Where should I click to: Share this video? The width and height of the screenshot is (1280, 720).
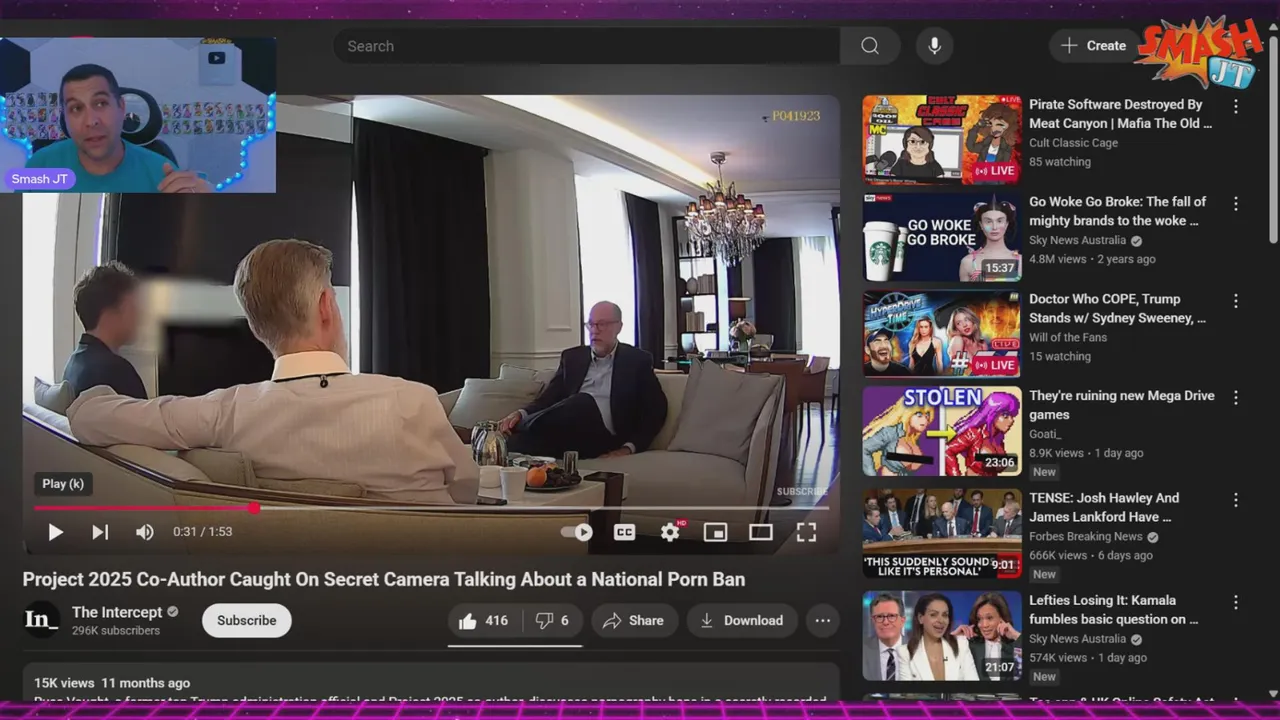coord(633,621)
